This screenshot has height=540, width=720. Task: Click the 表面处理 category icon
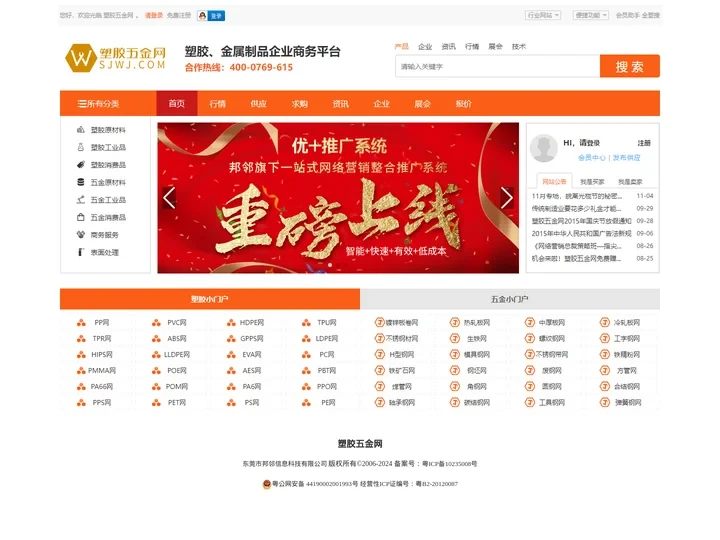[81, 252]
